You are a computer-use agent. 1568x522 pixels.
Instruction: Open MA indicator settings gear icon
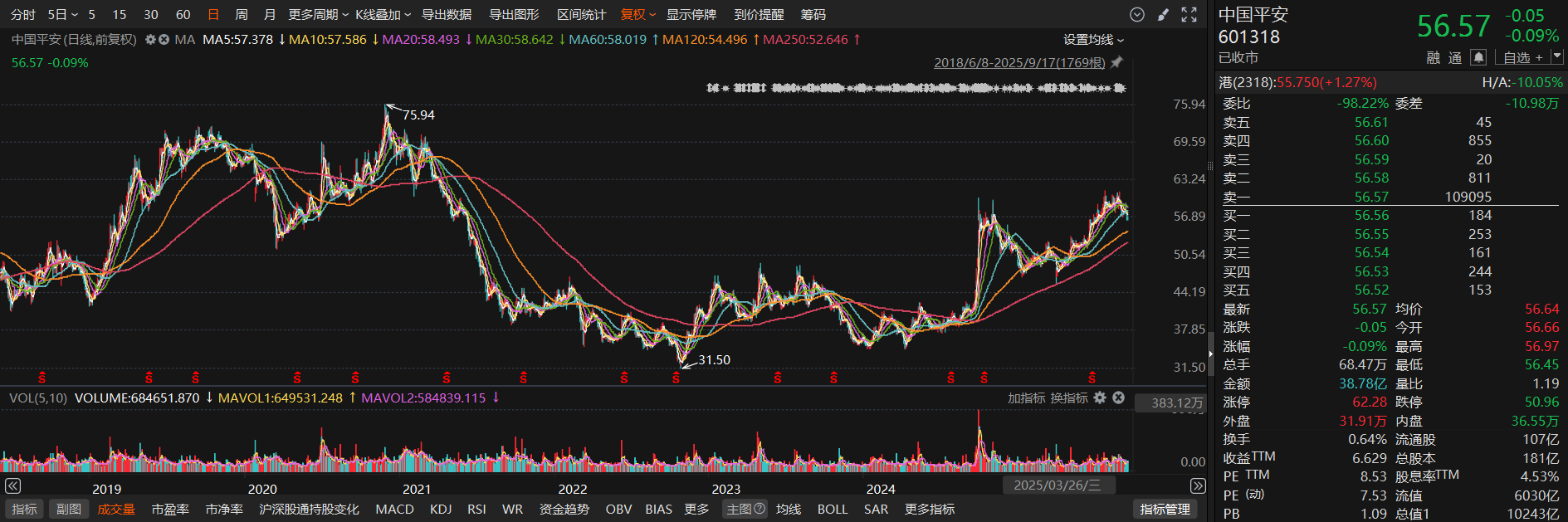pyautogui.click(x=150, y=40)
